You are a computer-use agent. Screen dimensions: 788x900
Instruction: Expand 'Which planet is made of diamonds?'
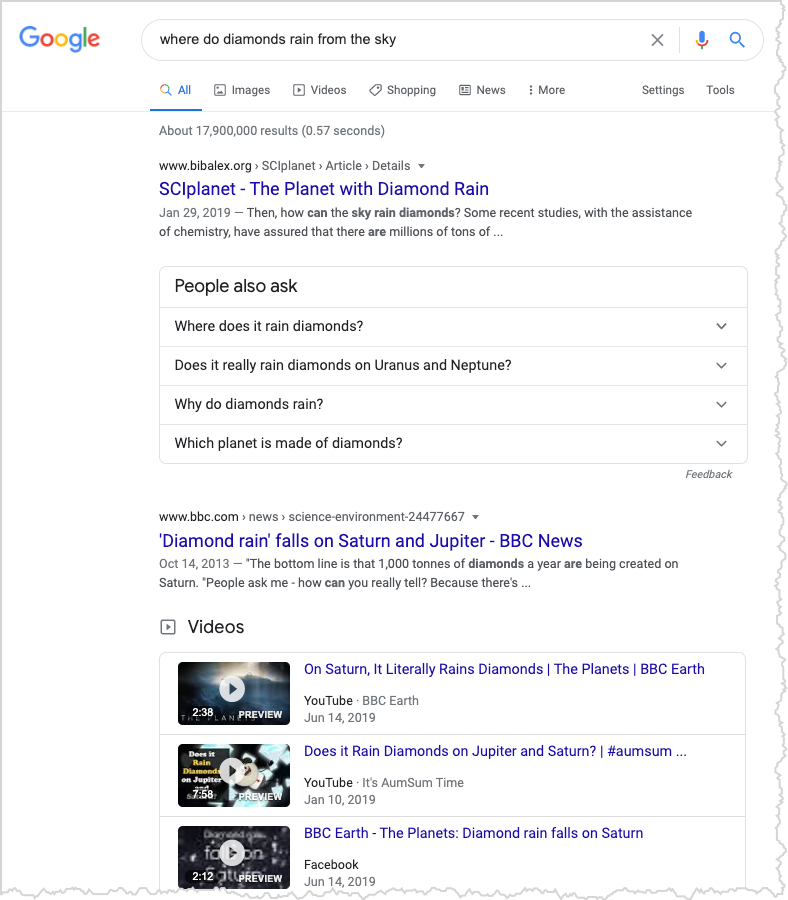[x=453, y=443]
